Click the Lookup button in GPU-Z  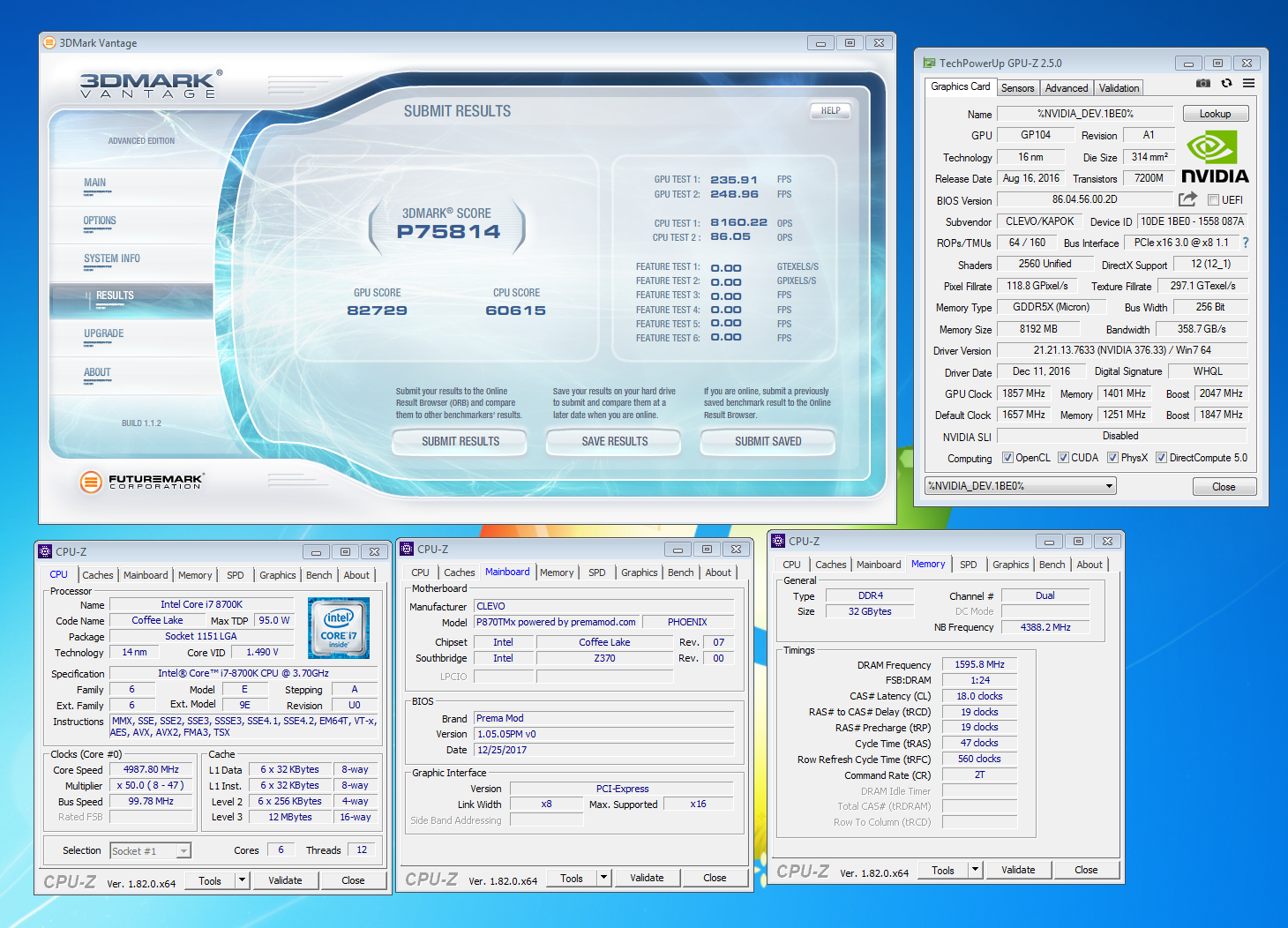coord(1214,114)
